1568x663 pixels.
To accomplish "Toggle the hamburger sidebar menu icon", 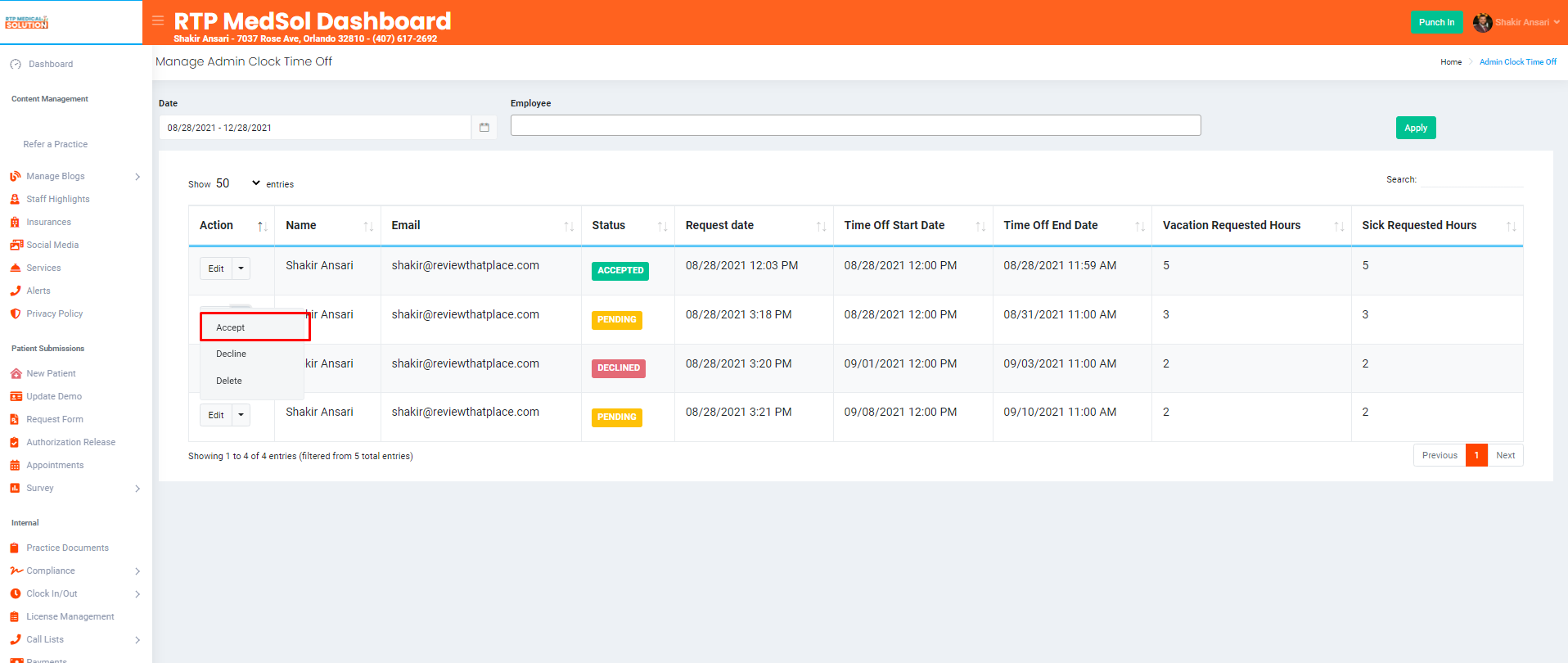I will point(158,20).
